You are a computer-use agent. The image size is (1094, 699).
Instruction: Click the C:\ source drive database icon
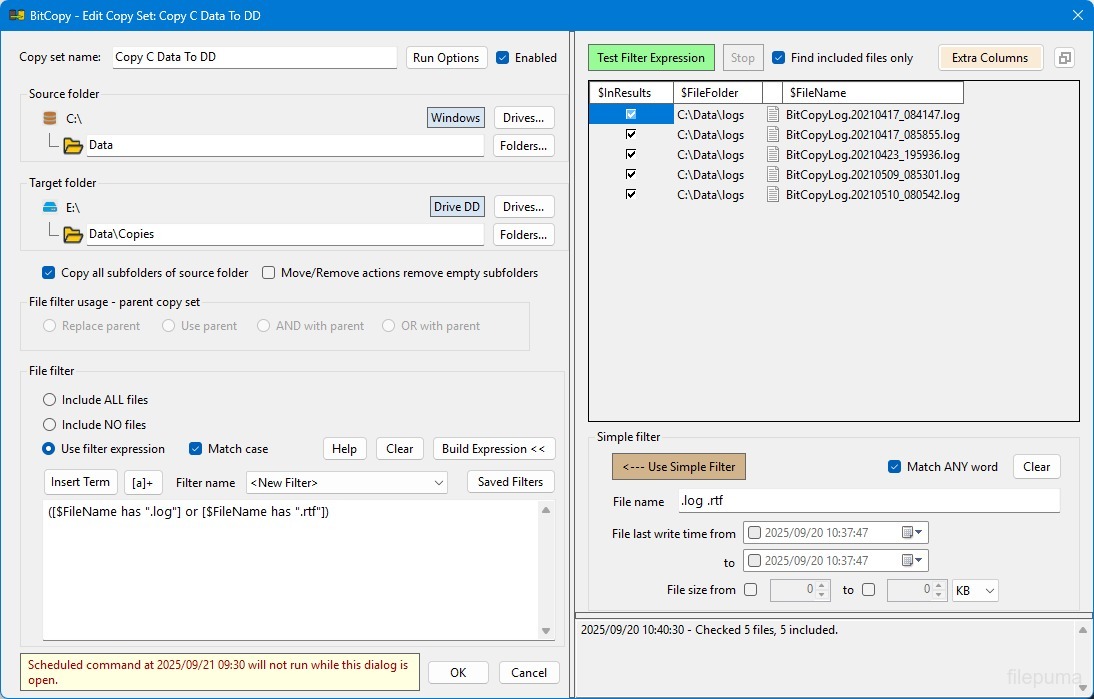50,118
